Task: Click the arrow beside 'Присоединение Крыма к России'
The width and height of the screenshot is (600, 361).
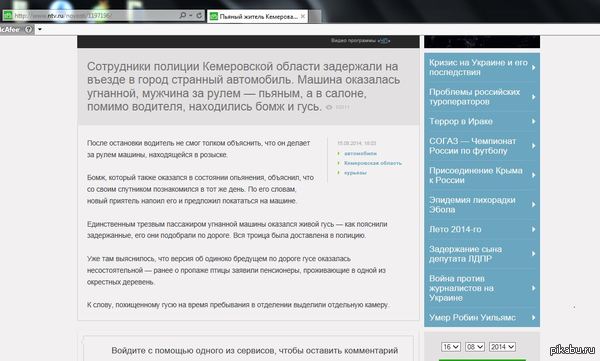Action: [x=533, y=175]
